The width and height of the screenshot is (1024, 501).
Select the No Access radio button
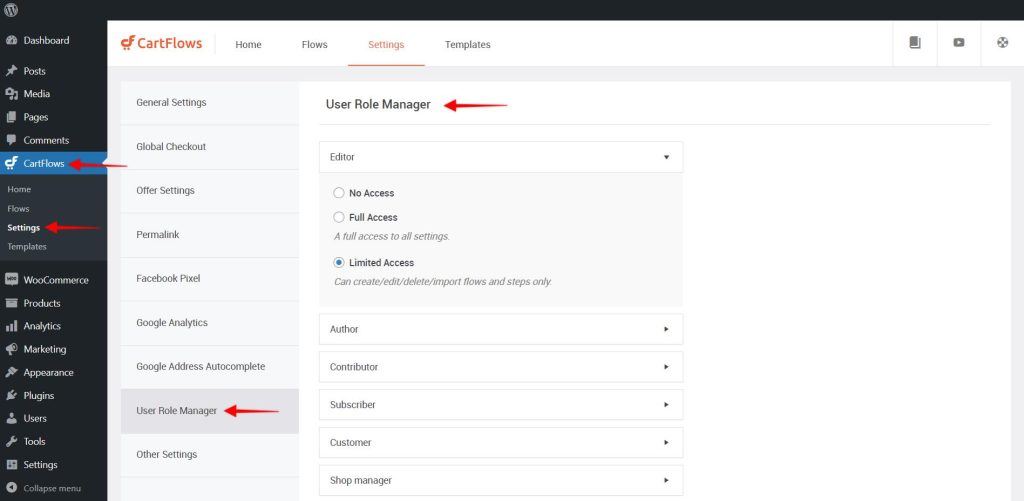click(338, 193)
